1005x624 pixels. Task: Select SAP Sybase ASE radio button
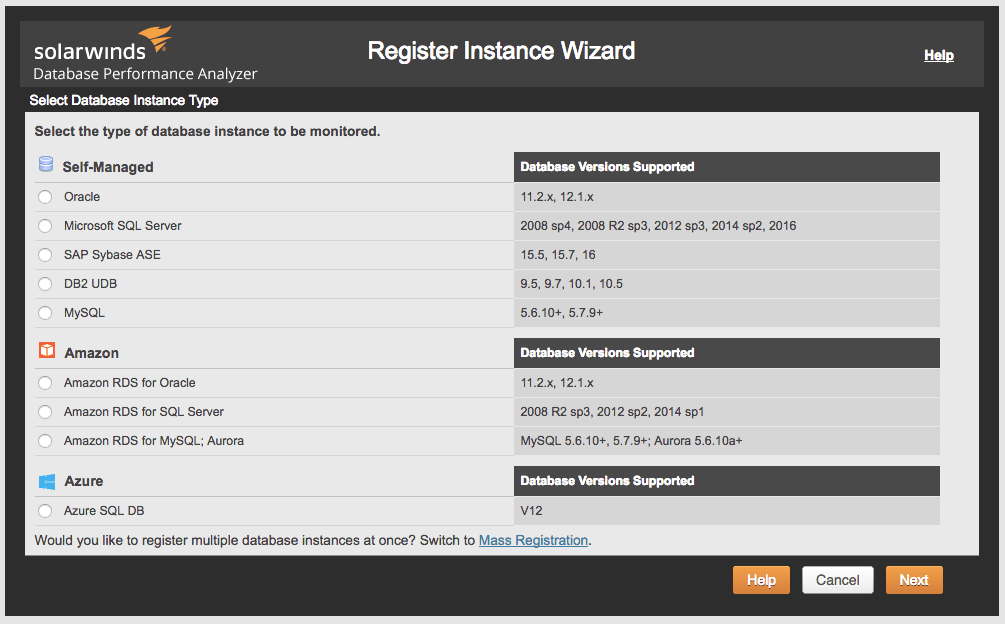coord(45,255)
